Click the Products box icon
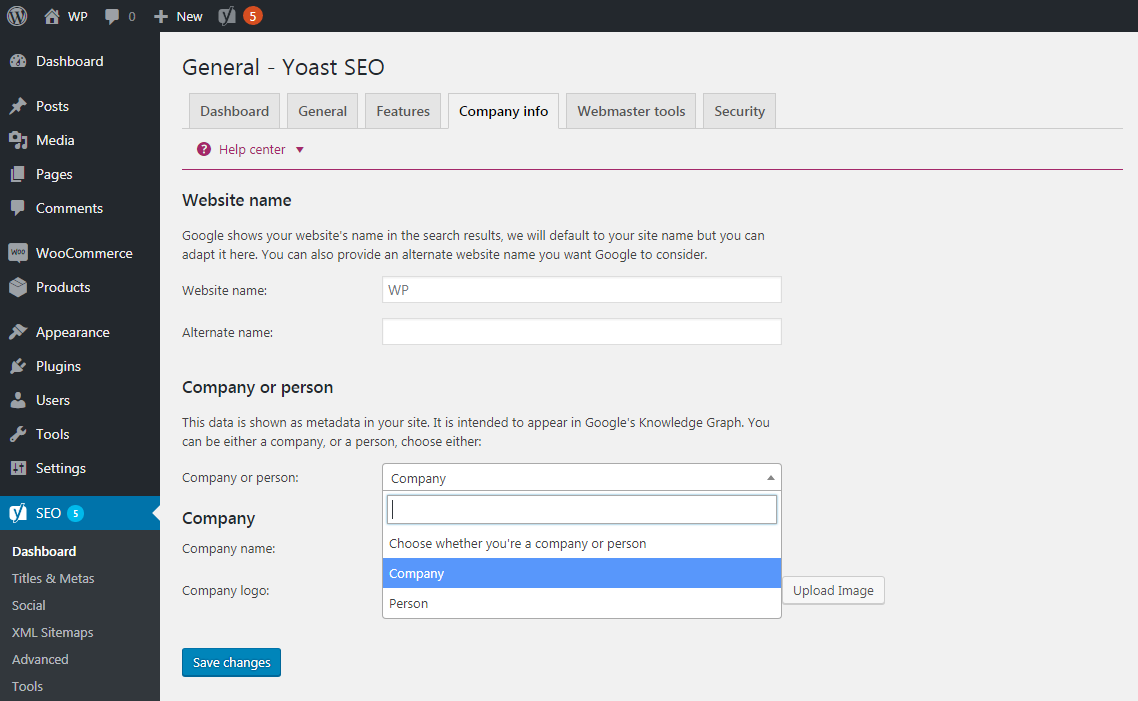The width and height of the screenshot is (1138, 701). click(18, 287)
